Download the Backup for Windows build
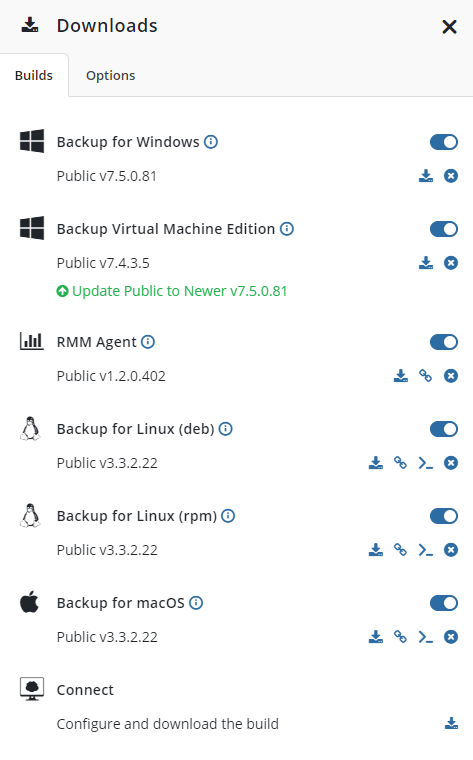The height and width of the screenshot is (760, 473). [x=426, y=176]
